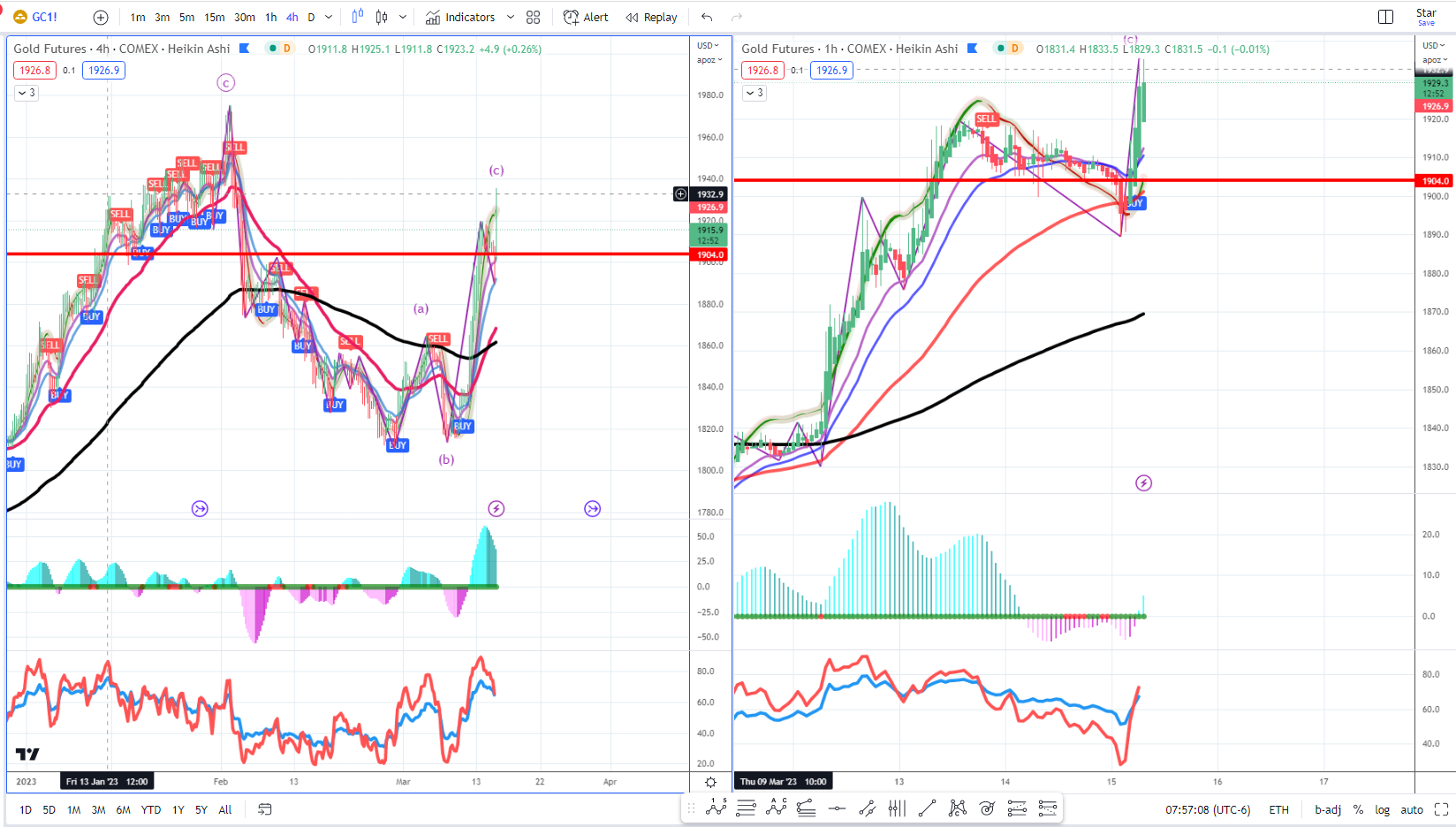Add a symbol to compare with plus icon
This screenshot has height=827, width=1456.
(x=101, y=17)
